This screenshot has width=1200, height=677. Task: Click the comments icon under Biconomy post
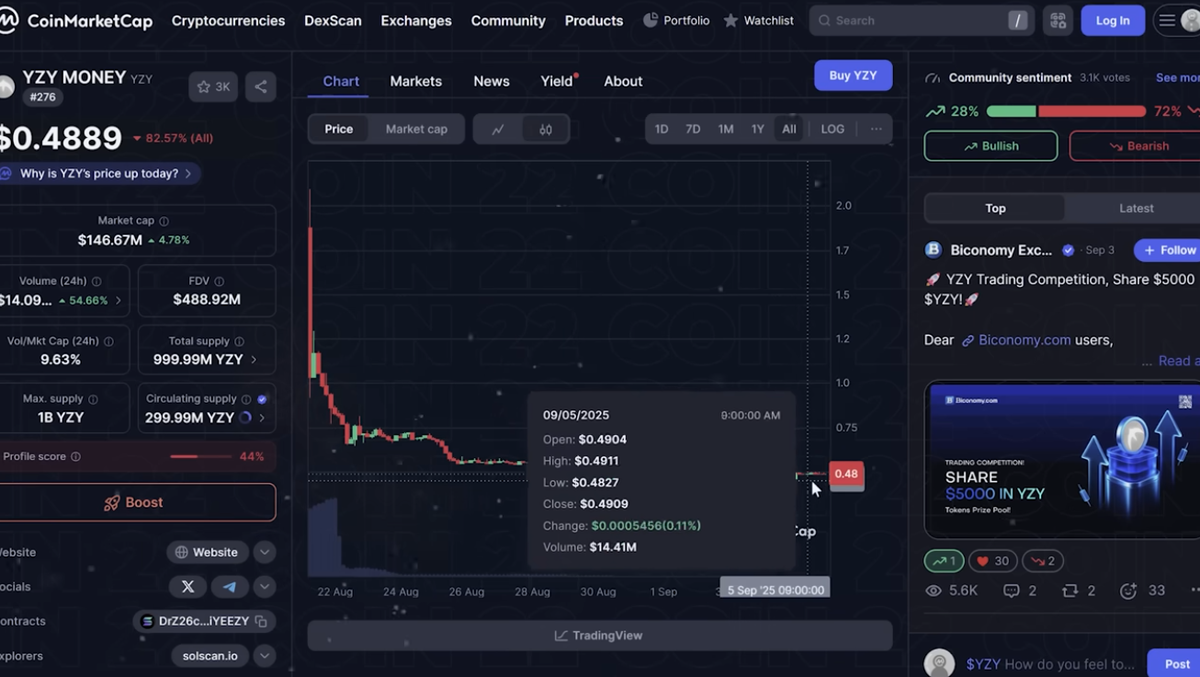click(x=1011, y=591)
